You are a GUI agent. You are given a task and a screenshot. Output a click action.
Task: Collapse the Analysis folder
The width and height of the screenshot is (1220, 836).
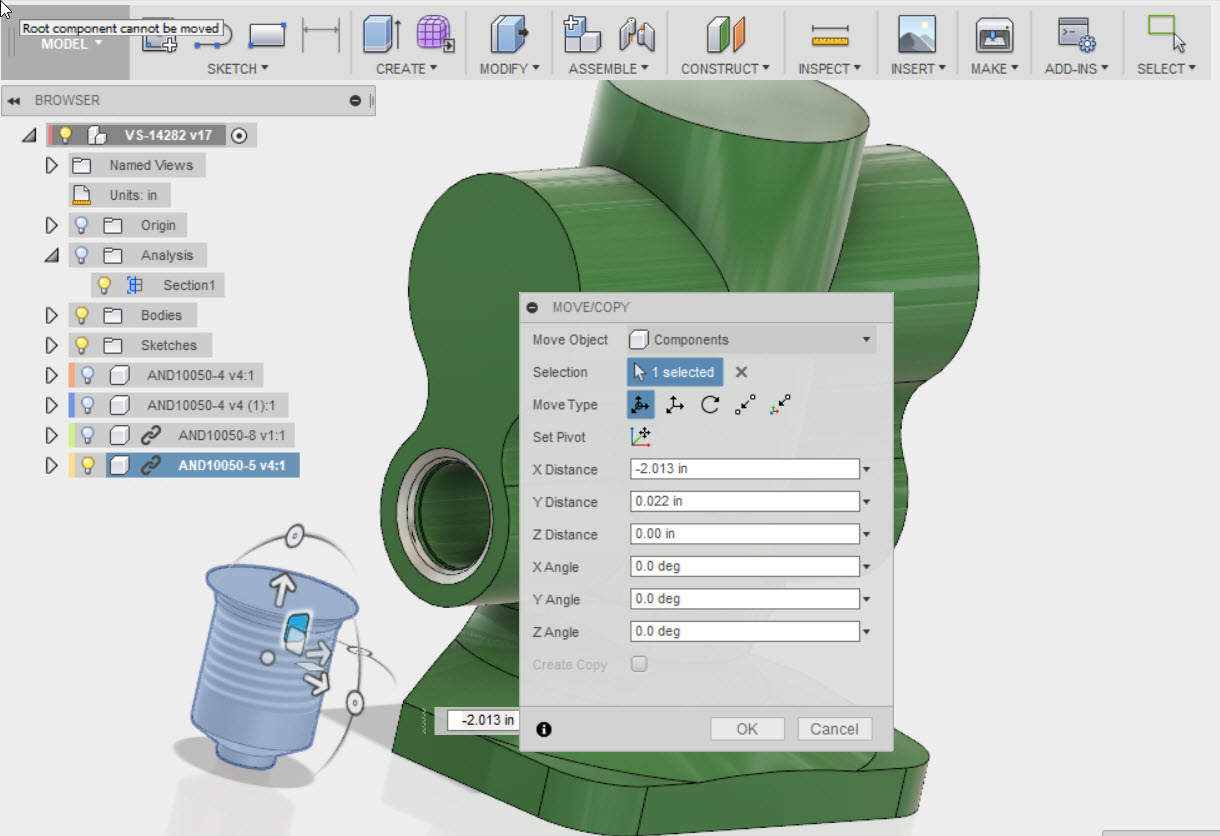coord(52,256)
